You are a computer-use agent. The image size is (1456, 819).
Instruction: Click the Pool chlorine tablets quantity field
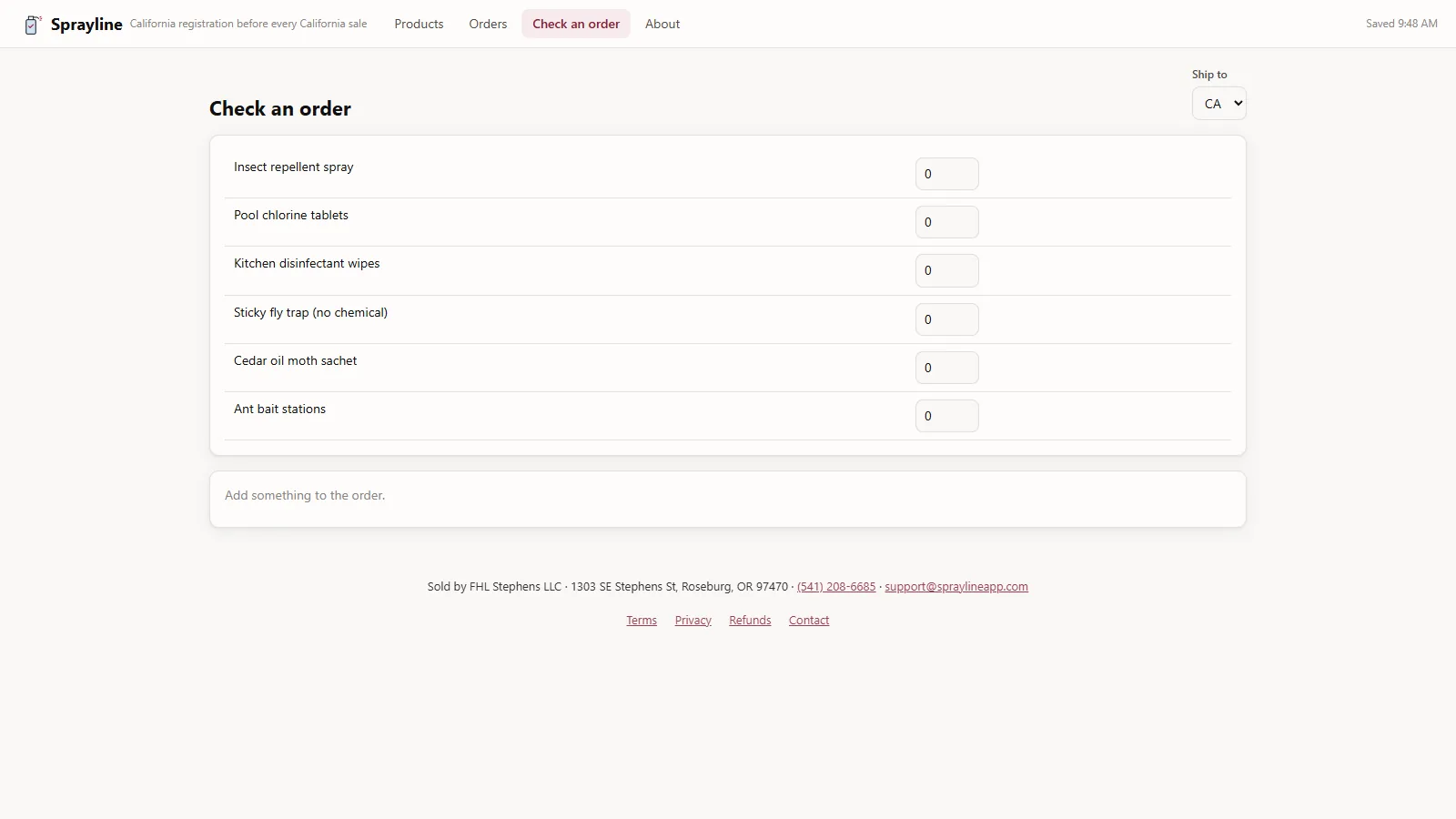tap(946, 222)
